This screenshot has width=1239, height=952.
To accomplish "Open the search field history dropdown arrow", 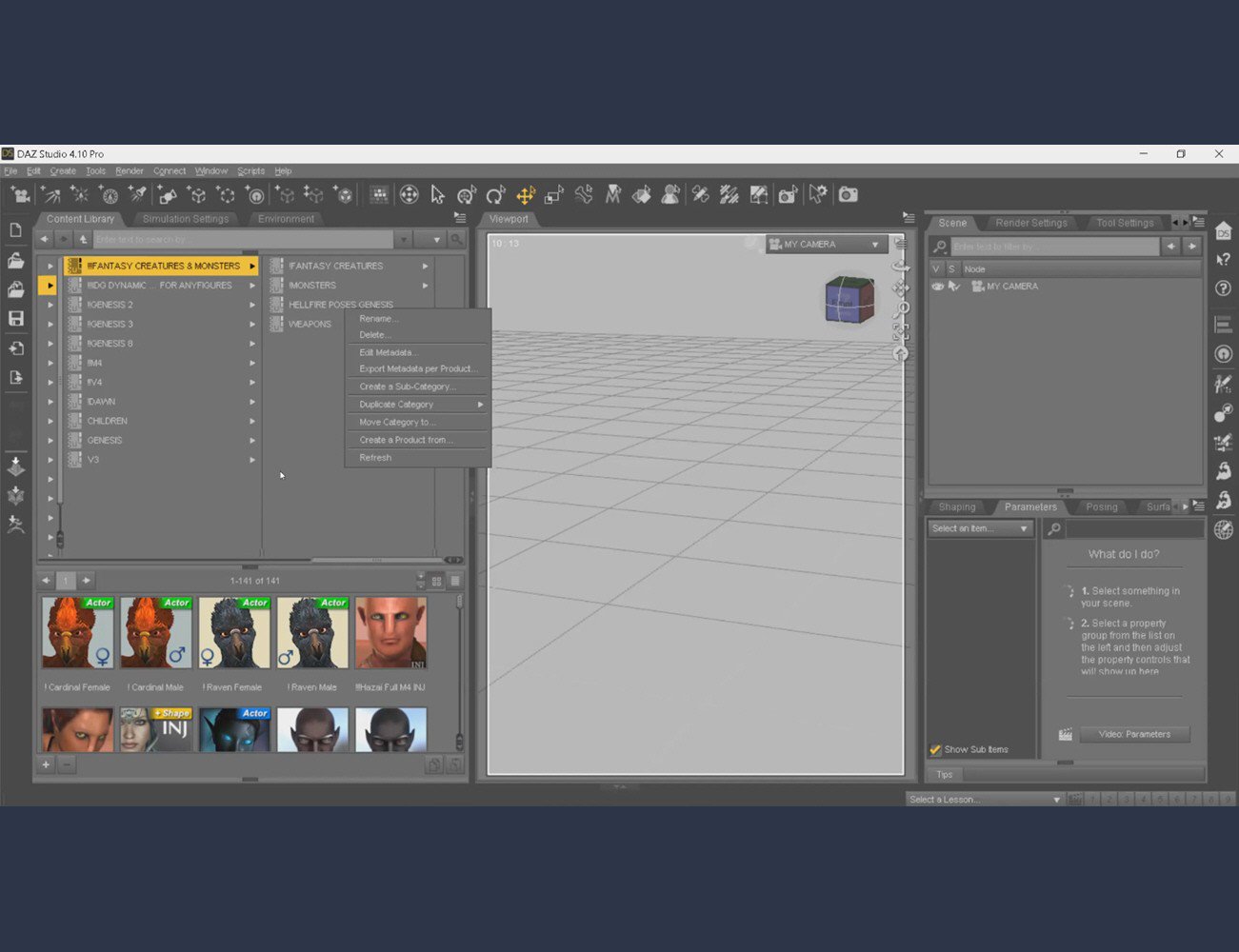I will pos(404,240).
